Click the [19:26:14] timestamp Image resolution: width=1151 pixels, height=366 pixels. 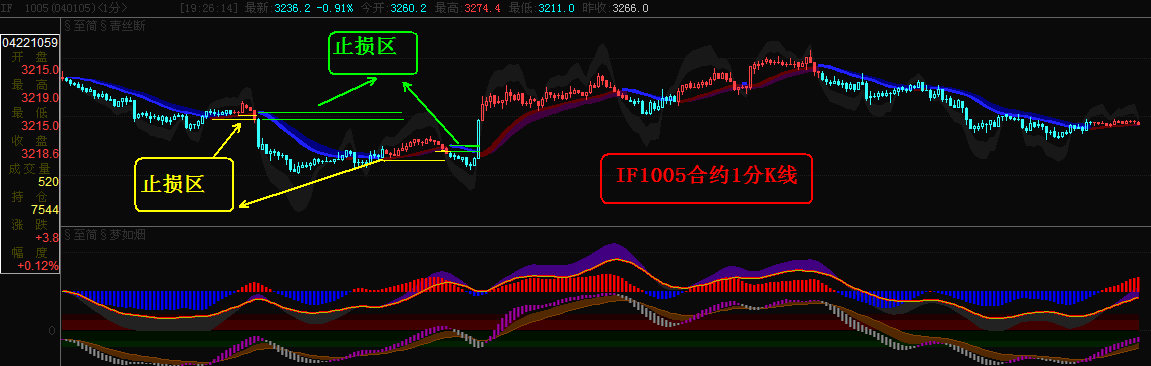point(209,7)
